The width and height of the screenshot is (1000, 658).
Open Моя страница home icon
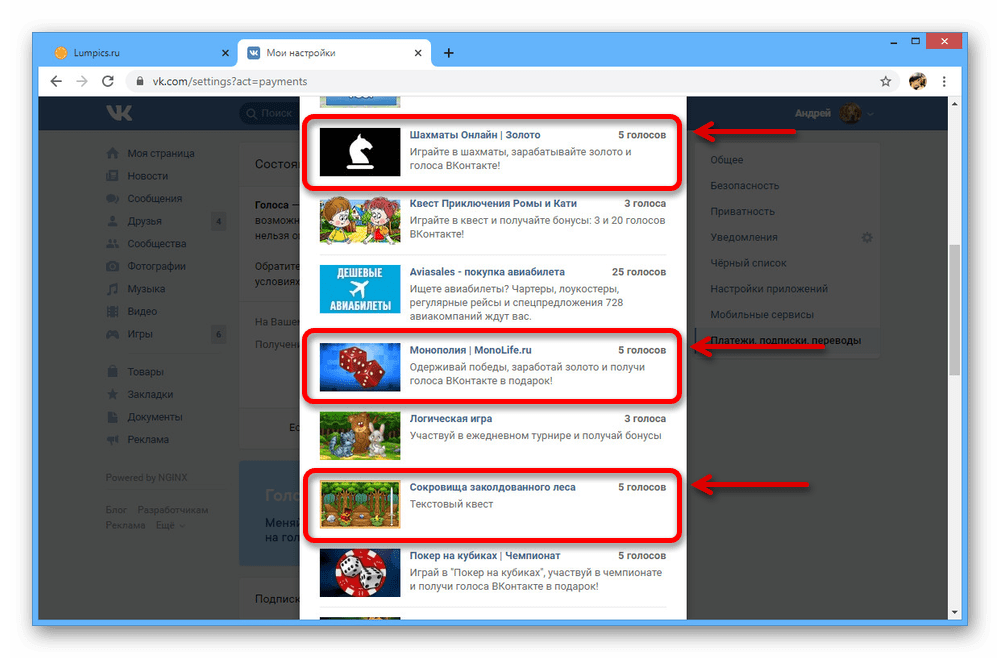pos(113,153)
